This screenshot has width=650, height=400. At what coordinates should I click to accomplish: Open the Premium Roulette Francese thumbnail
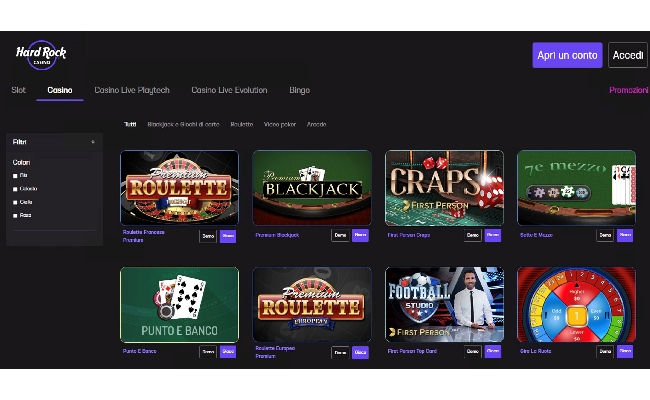(x=179, y=188)
